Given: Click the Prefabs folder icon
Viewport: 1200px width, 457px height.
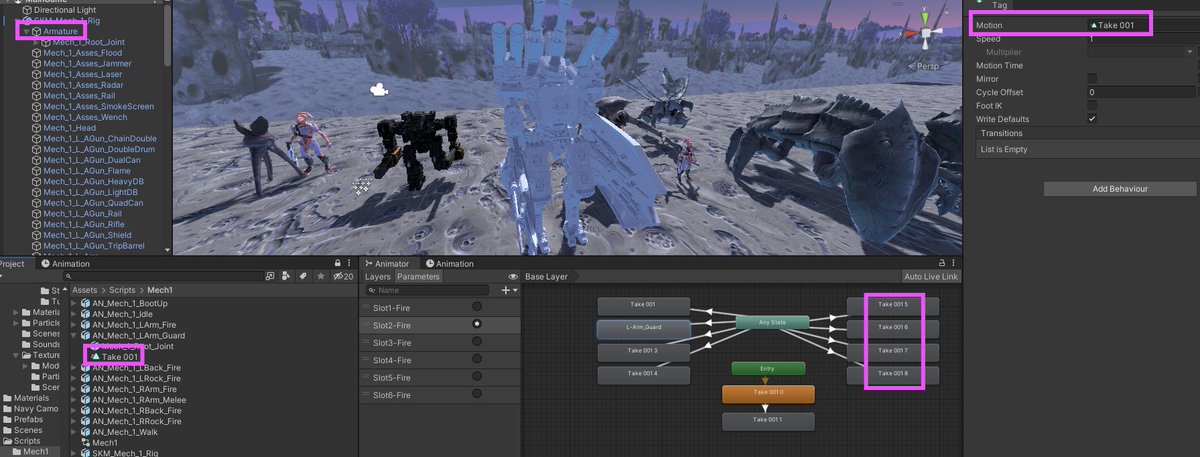Looking at the screenshot, I should tap(7, 420).
